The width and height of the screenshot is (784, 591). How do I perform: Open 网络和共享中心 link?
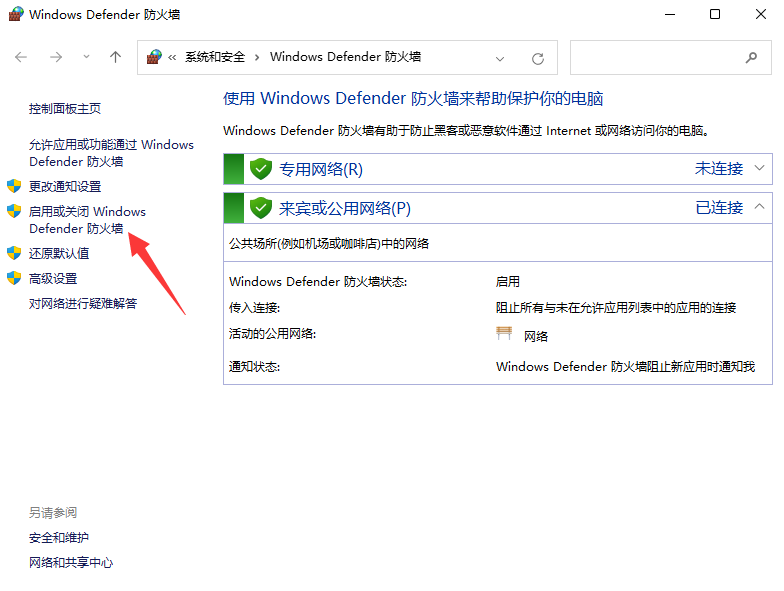coord(71,562)
